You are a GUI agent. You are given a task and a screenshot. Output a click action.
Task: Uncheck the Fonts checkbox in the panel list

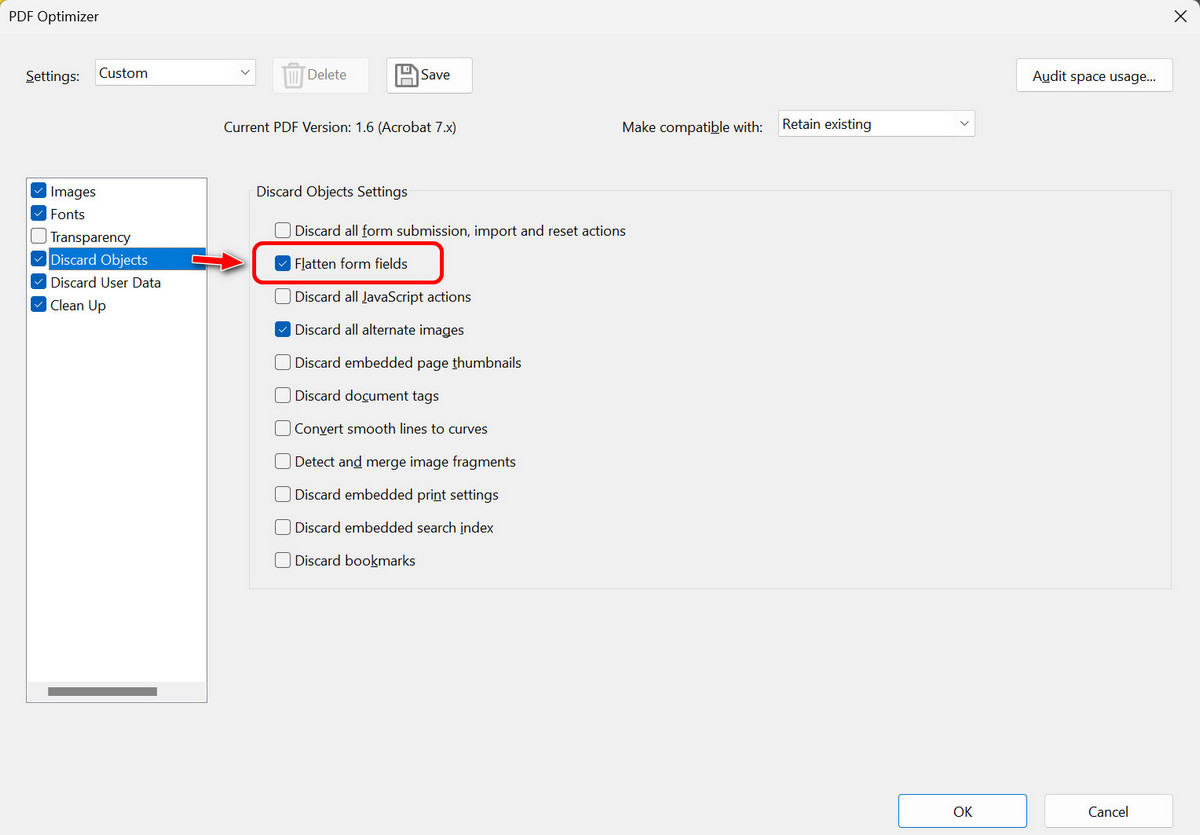37,213
